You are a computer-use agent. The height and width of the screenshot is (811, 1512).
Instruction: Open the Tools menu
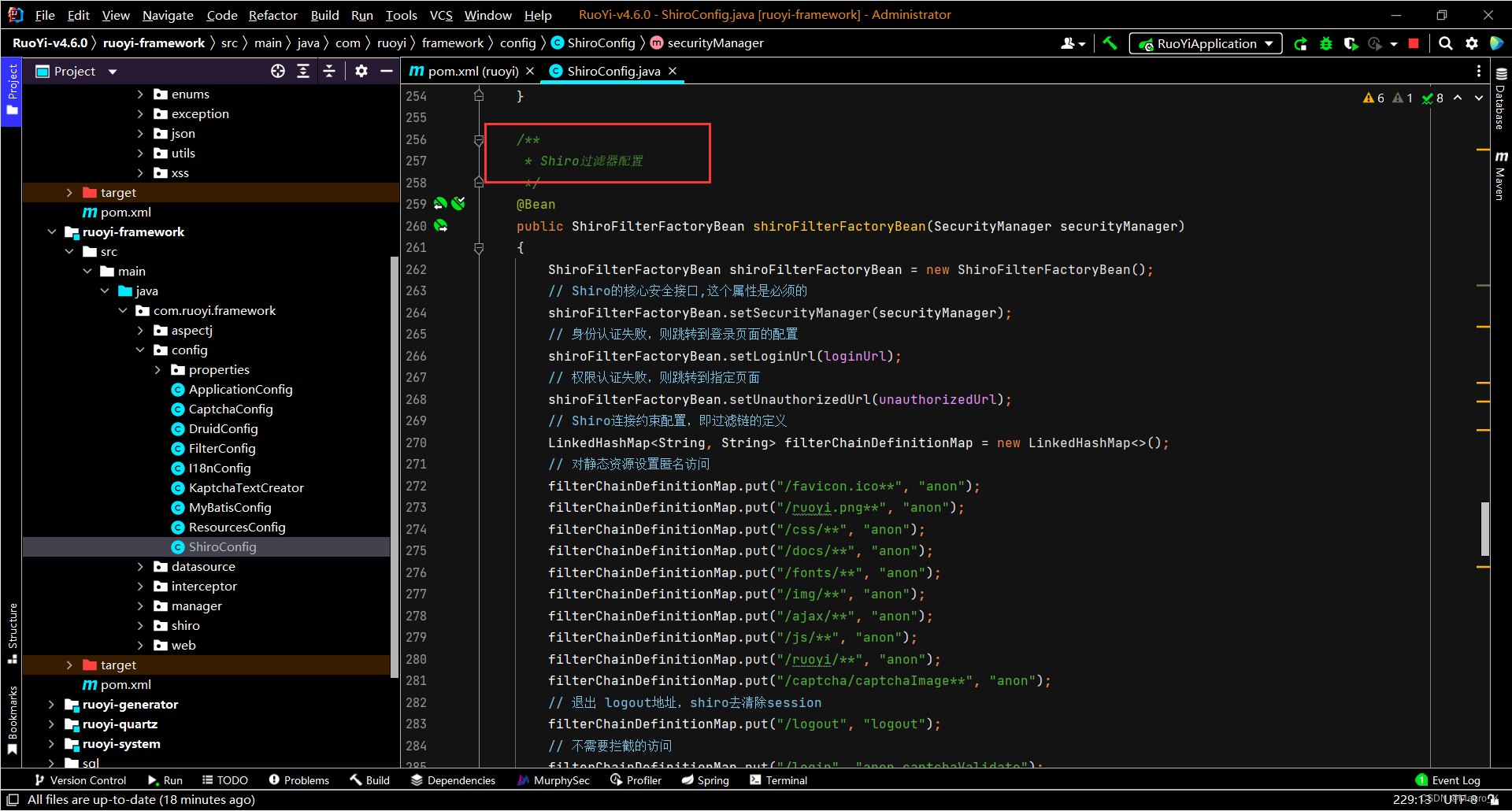[x=401, y=15]
